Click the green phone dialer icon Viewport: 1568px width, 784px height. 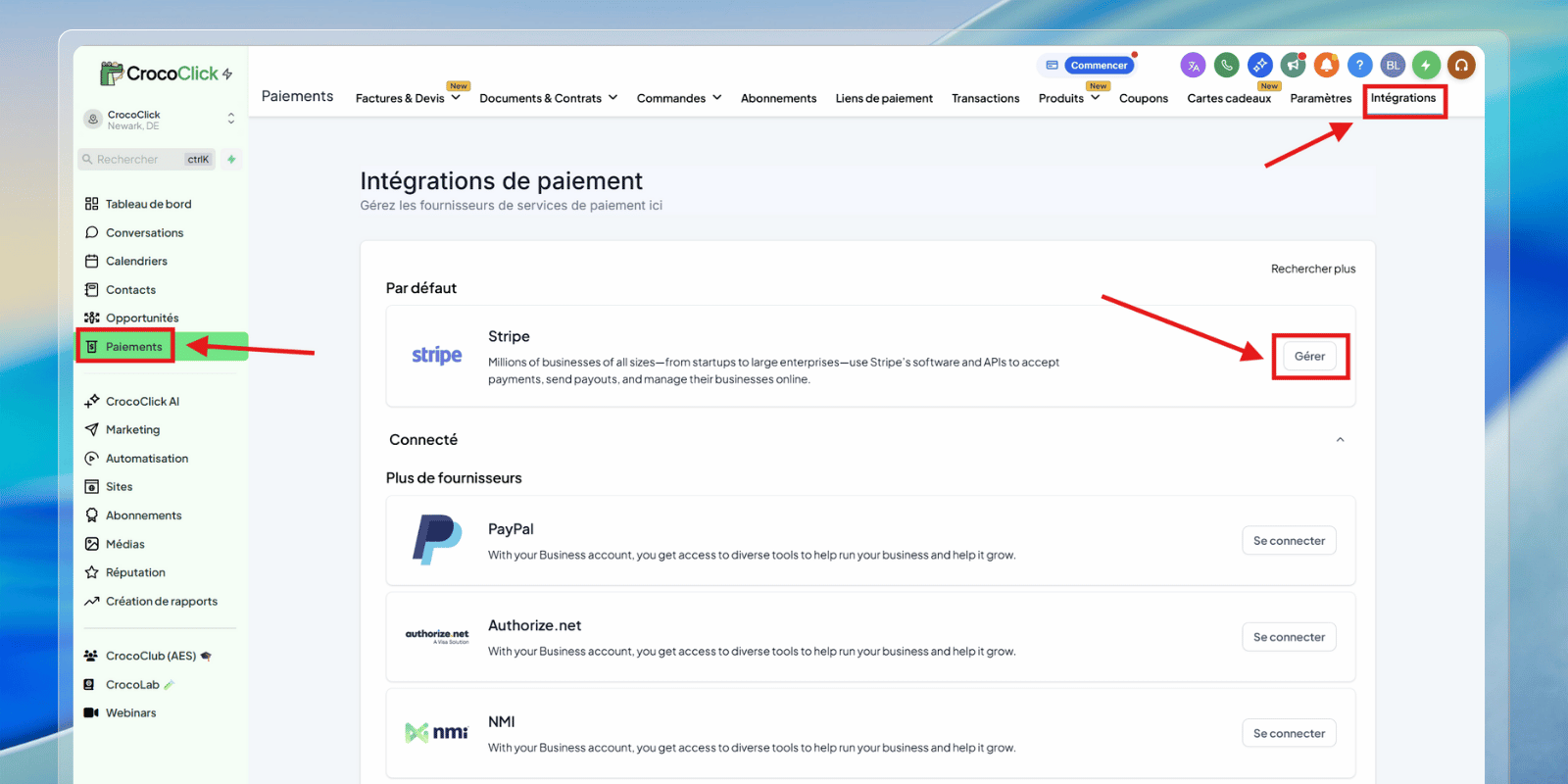(x=1226, y=66)
